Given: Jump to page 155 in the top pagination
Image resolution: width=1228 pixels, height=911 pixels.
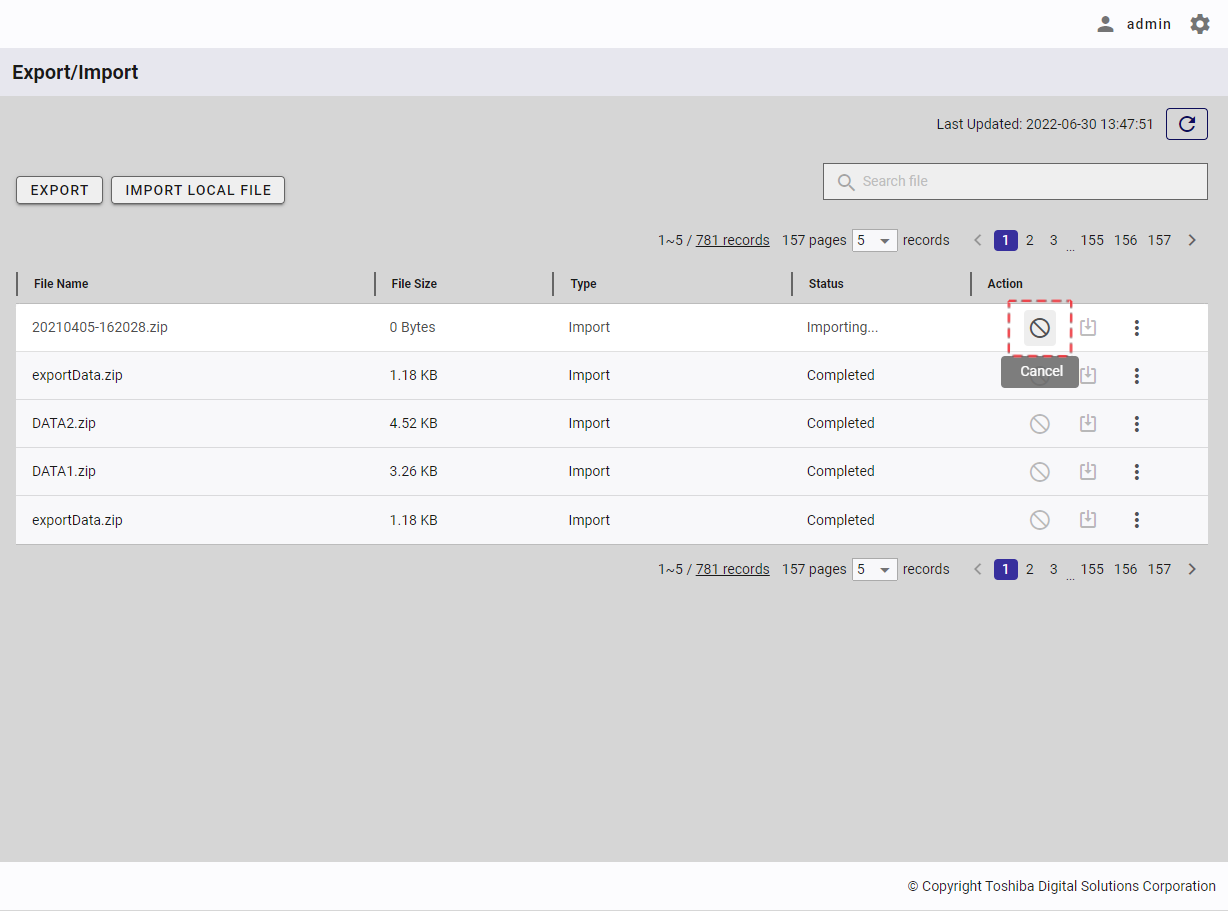Looking at the screenshot, I should 1092,240.
